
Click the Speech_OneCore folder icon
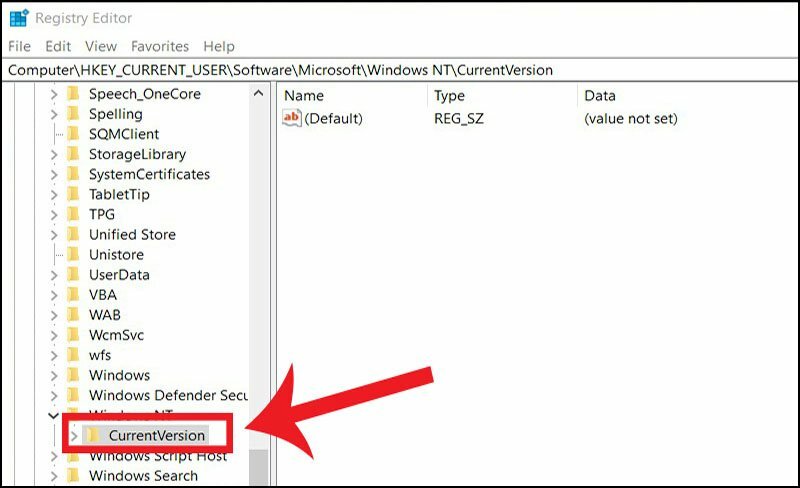pos(73,94)
